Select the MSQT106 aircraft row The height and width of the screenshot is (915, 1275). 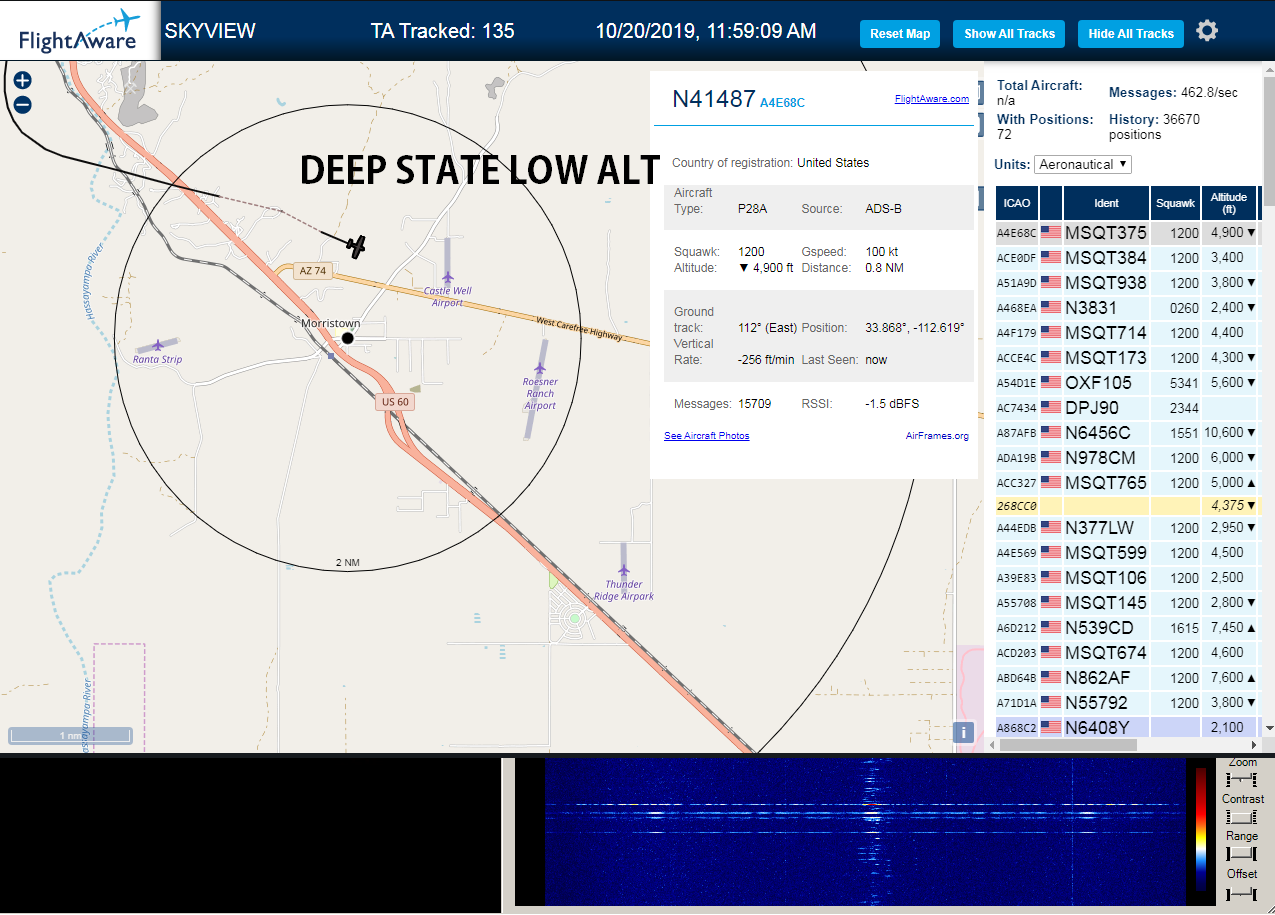tap(1127, 578)
